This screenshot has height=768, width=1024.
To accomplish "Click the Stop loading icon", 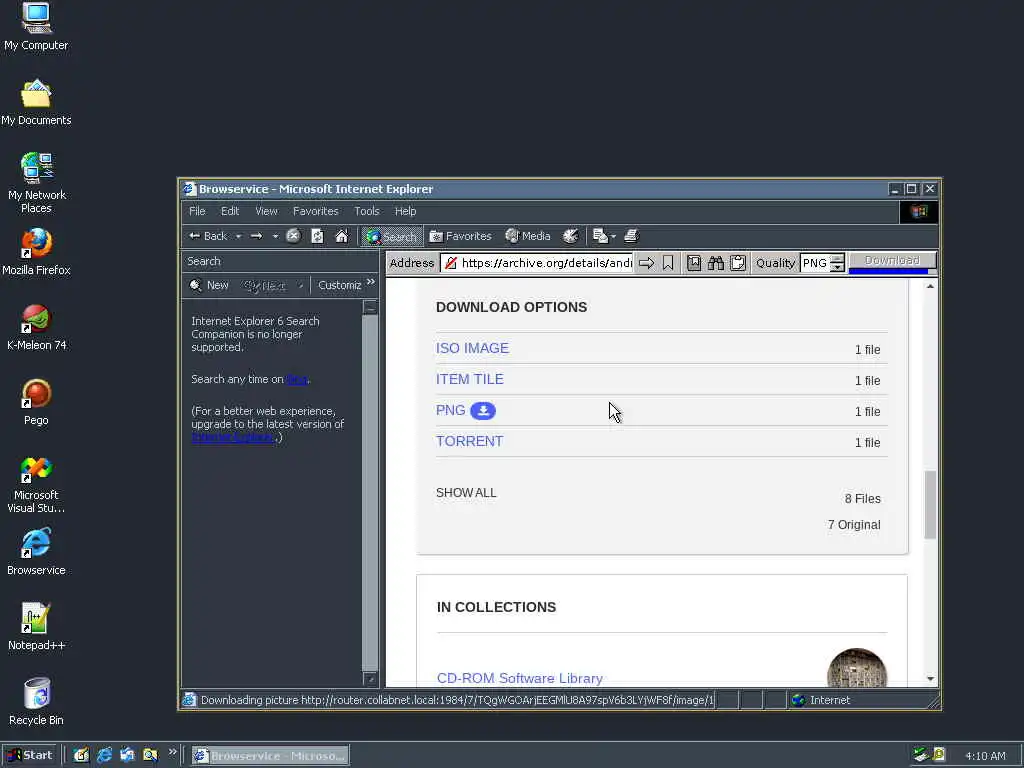I will pyautogui.click(x=293, y=236).
